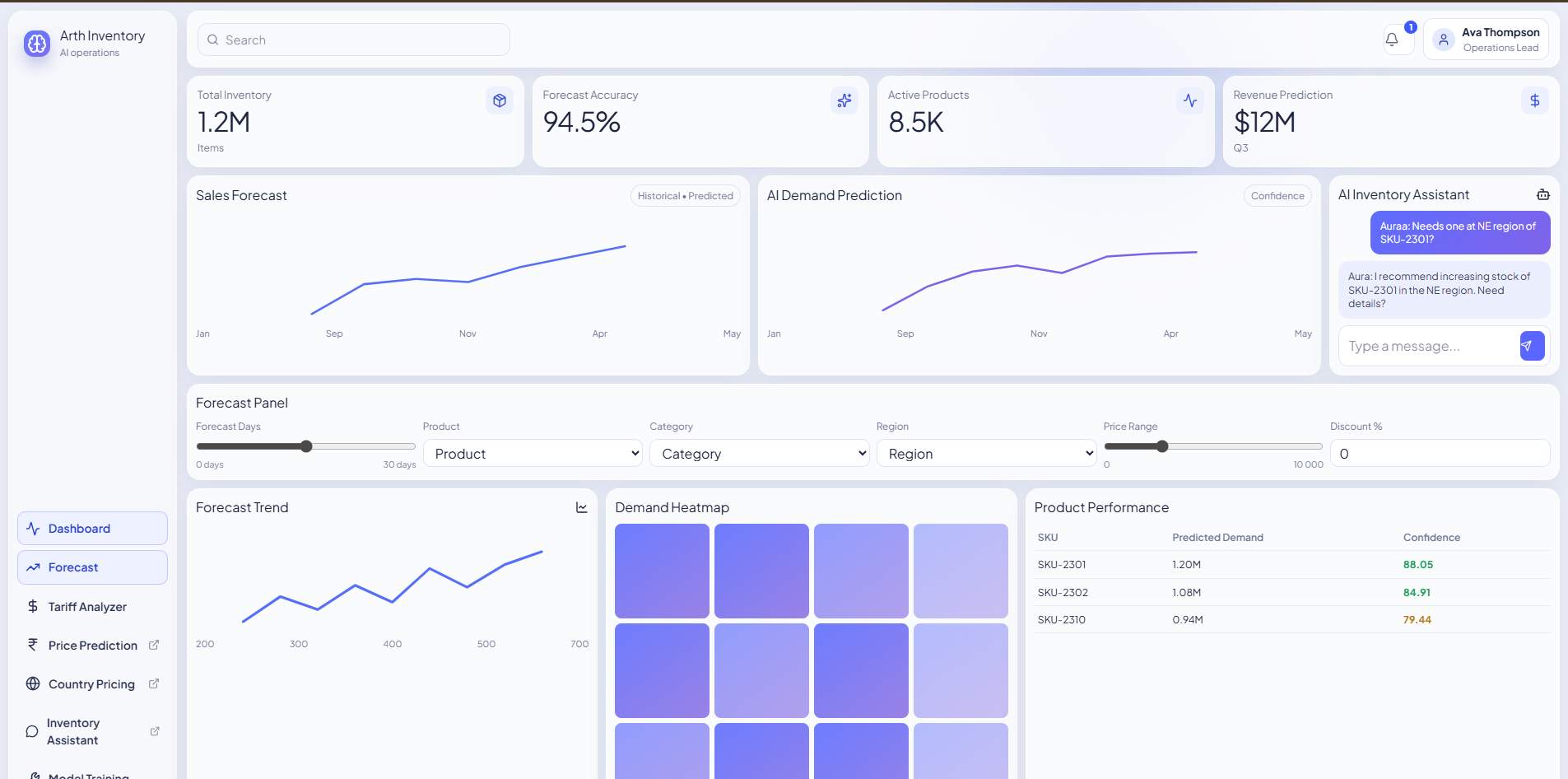The height and width of the screenshot is (779, 1568).
Task: Click the robot icon in AI Inventory Assistant
Action: coord(1542,195)
